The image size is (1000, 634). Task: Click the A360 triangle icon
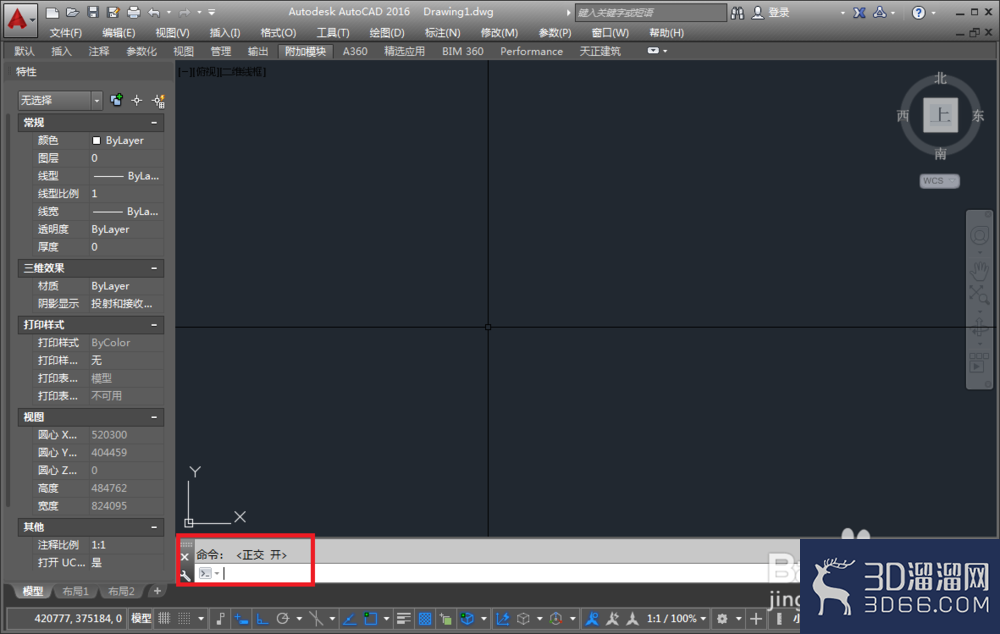(879, 12)
